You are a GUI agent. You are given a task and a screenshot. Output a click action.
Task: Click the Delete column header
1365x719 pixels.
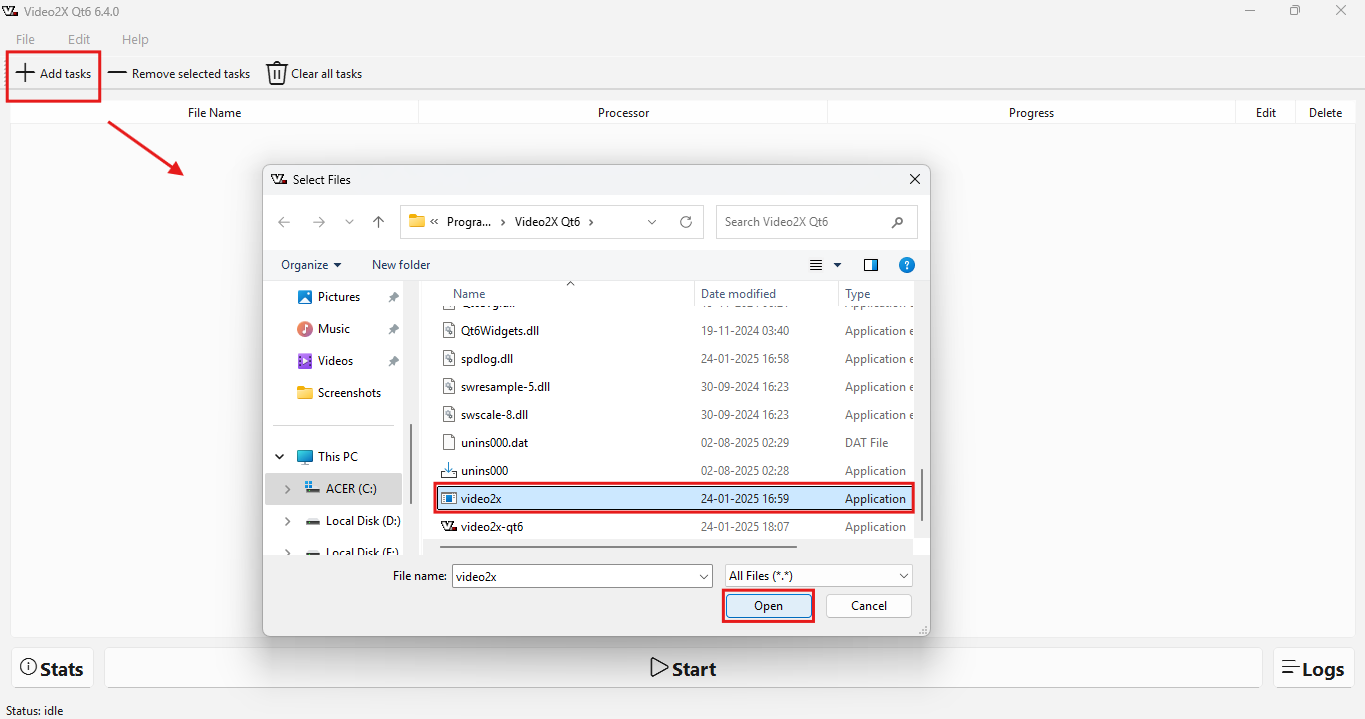[x=1325, y=113]
